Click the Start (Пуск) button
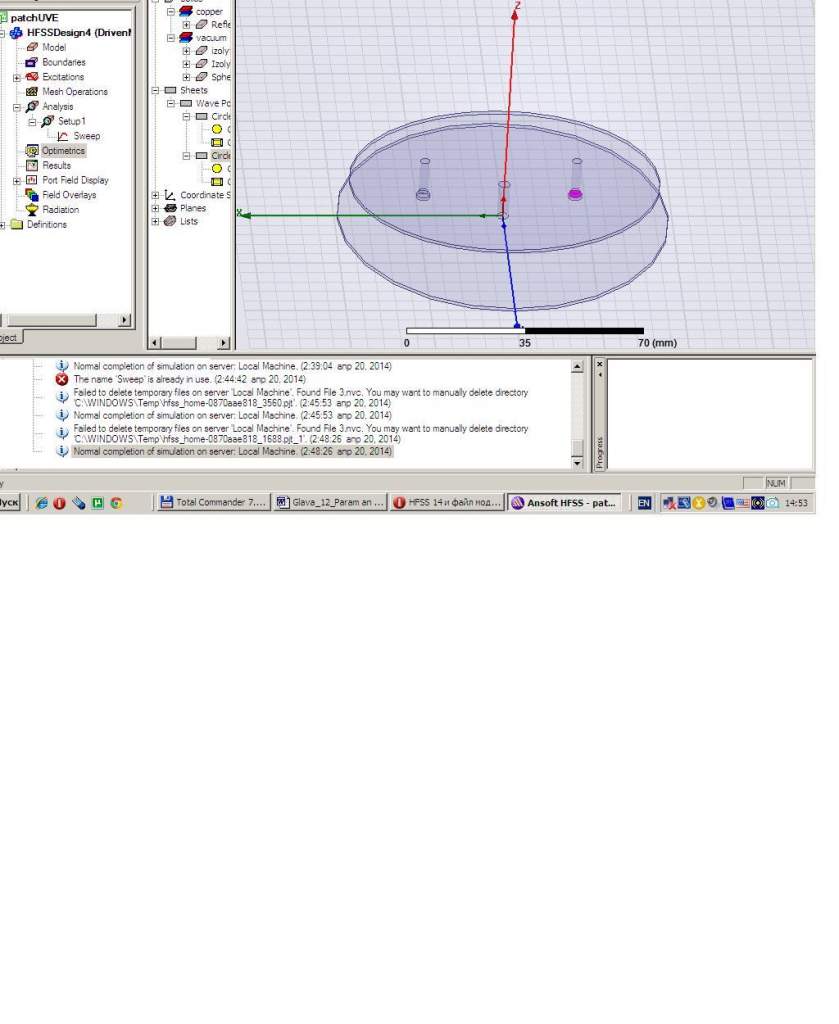This screenshot has width=839, height=1024. coord(9,502)
